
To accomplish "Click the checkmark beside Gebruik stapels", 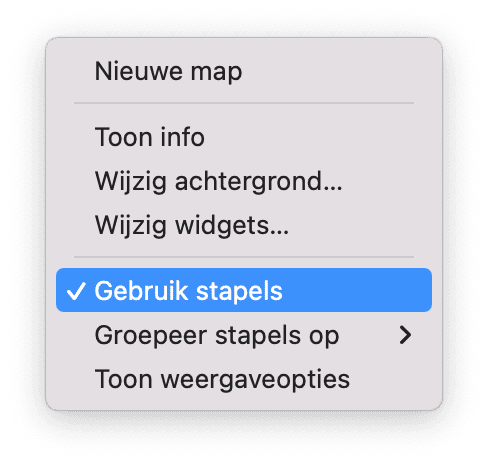I will coord(76,291).
